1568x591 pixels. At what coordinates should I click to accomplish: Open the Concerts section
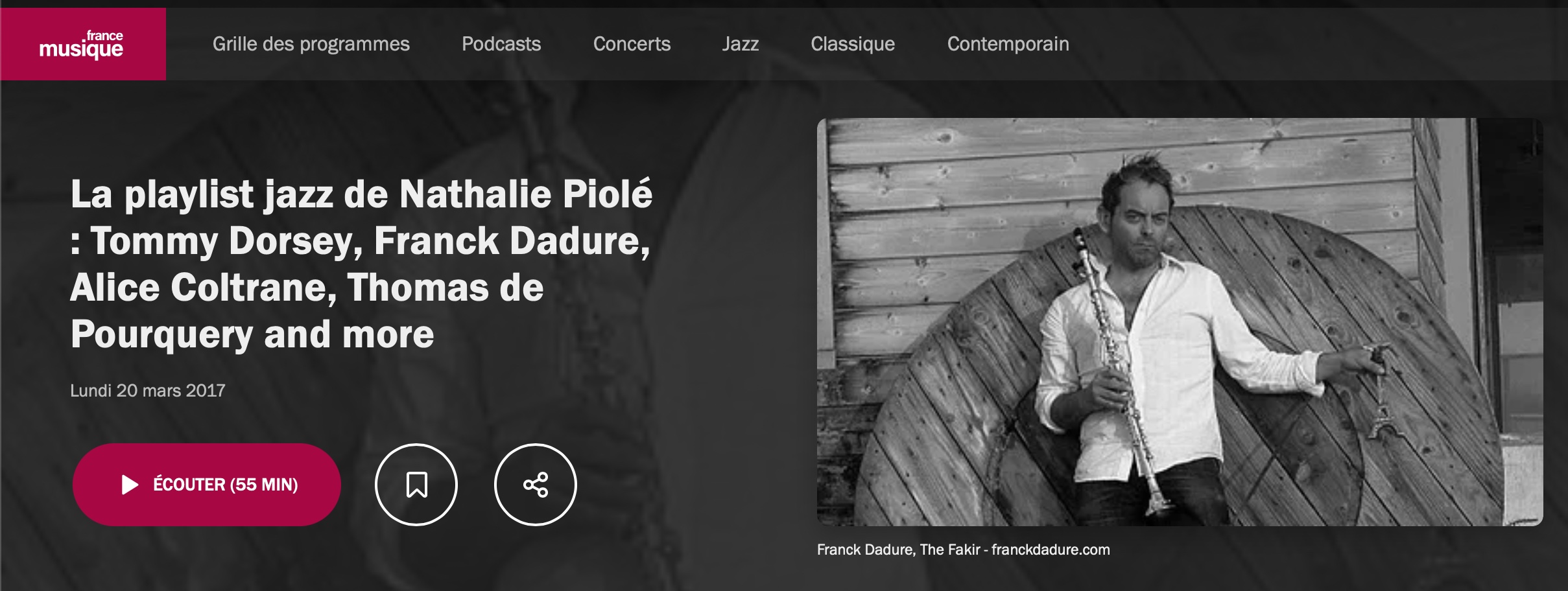coord(632,44)
